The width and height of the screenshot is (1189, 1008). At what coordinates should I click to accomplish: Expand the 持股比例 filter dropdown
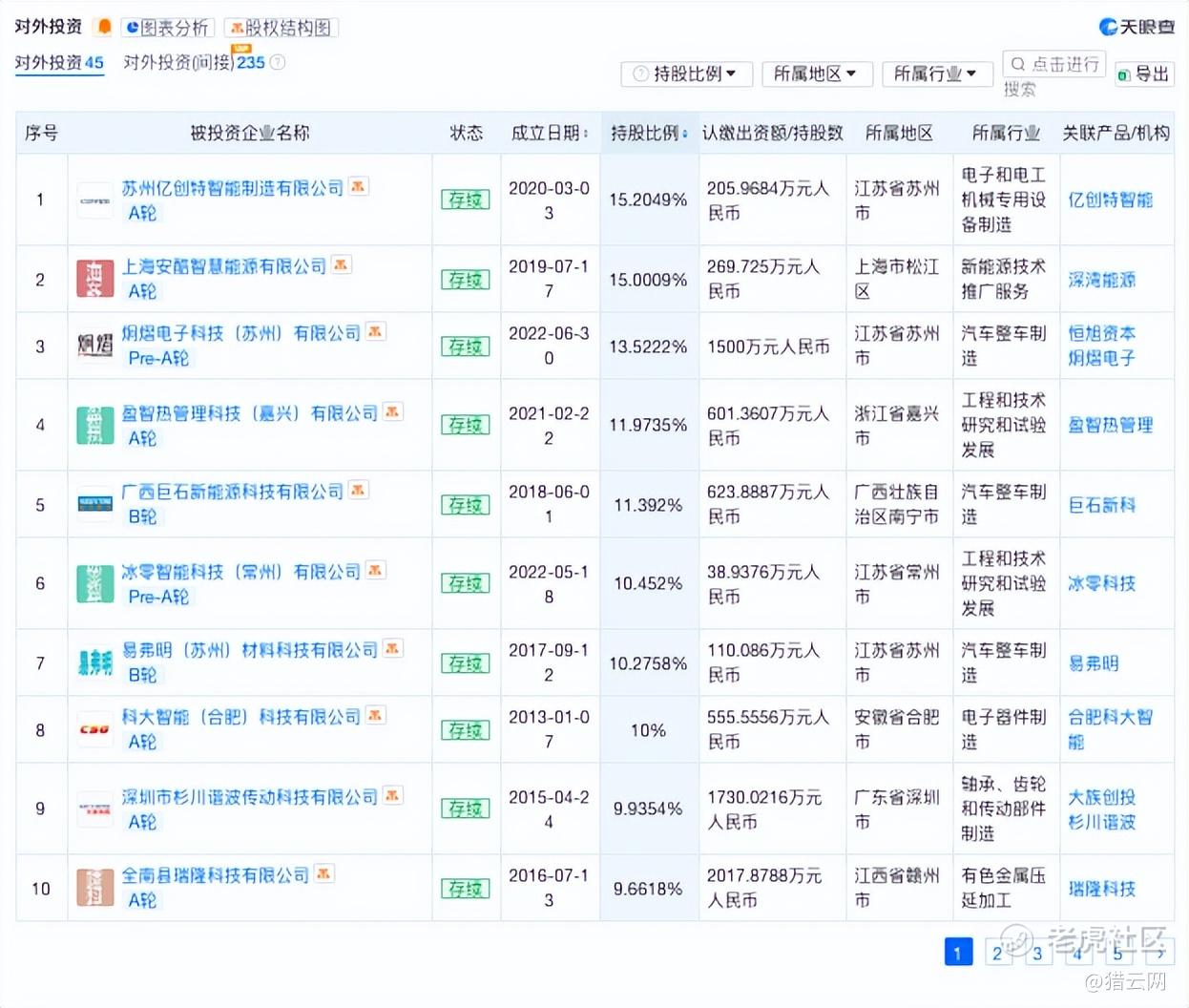(x=686, y=73)
